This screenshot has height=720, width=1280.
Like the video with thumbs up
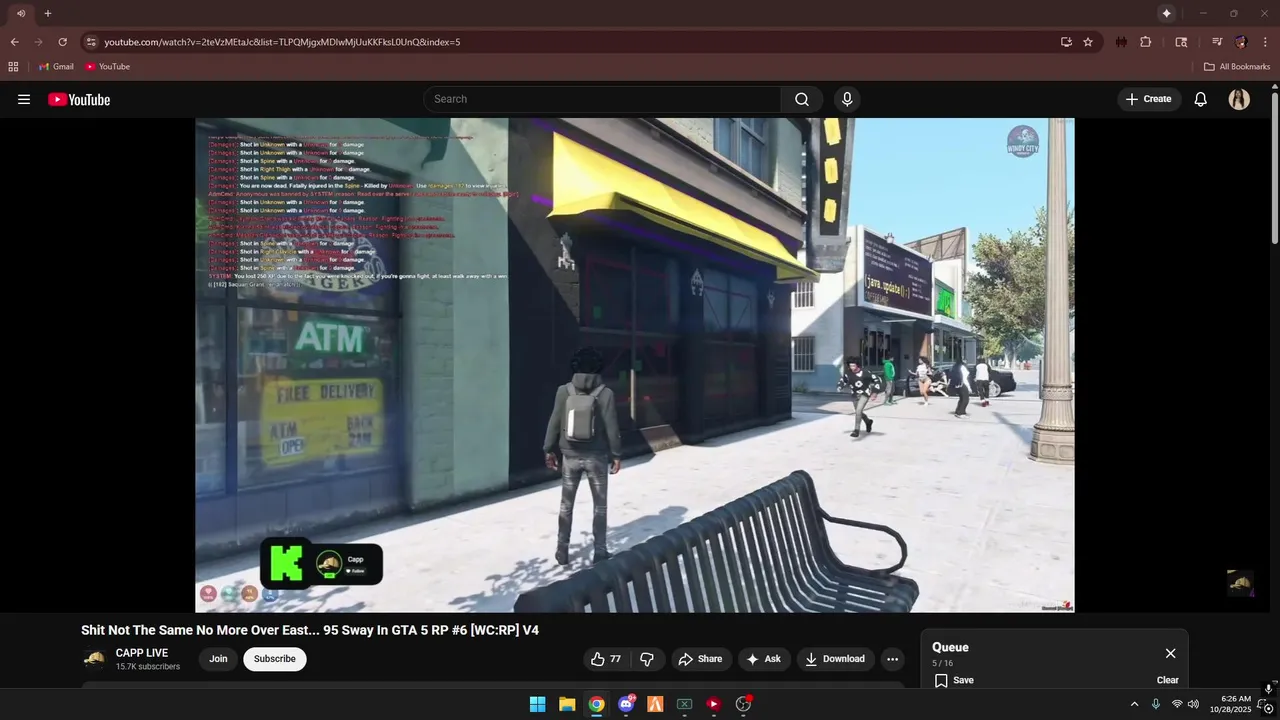(607, 659)
